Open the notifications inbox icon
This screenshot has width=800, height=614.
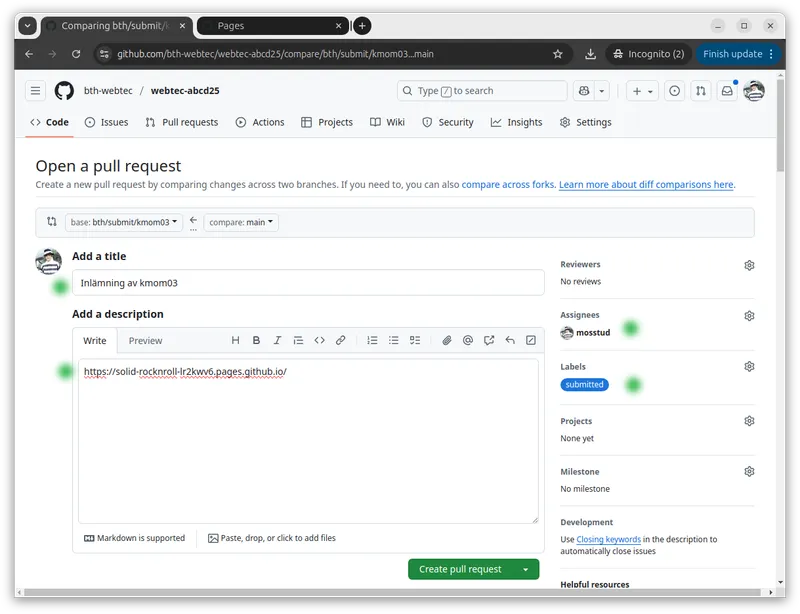pos(727,91)
